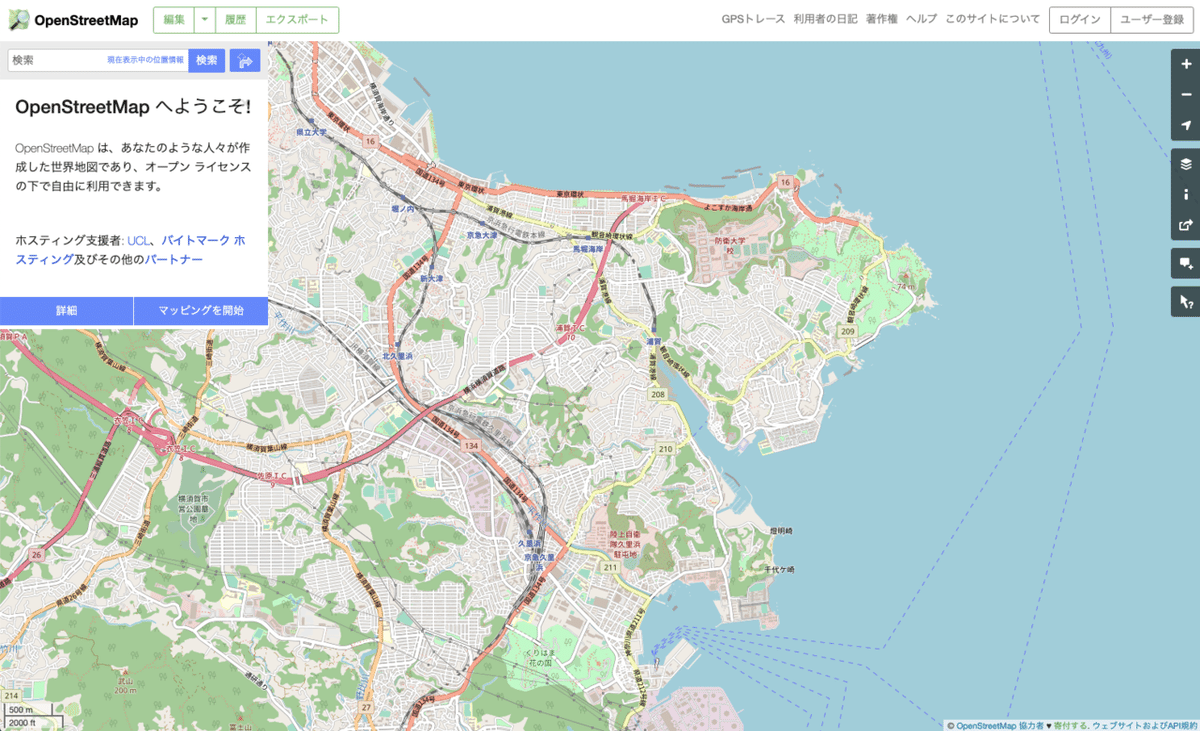Click the route 26 road shield

tap(36, 553)
